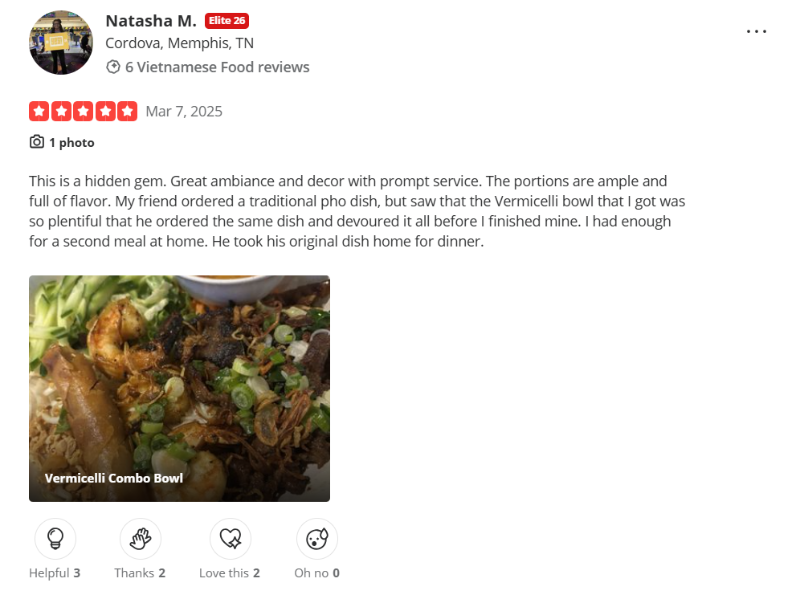Image resolution: width=800 pixels, height=599 pixels.
Task: Open the Vermicelli Combo Bowl photo
Action: (x=179, y=388)
